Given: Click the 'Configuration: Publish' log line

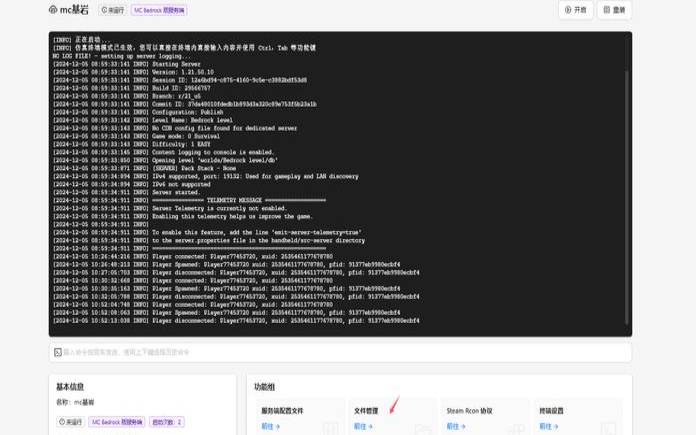Looking at the screenshot, I should point(138,112).
